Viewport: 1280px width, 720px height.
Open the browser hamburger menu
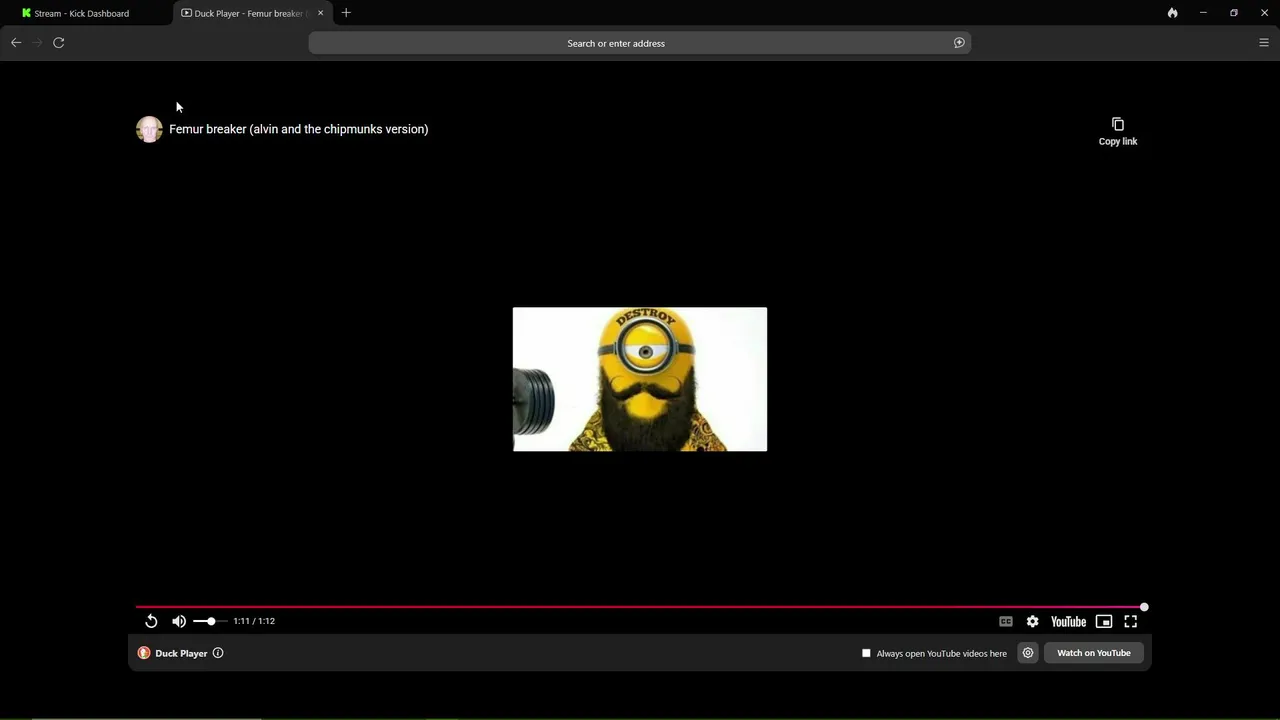pos(1264,42)
